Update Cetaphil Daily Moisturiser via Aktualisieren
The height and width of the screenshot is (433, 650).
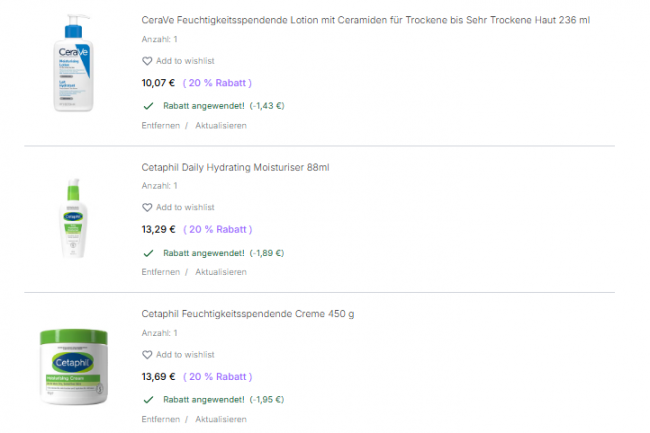[220, 272]
